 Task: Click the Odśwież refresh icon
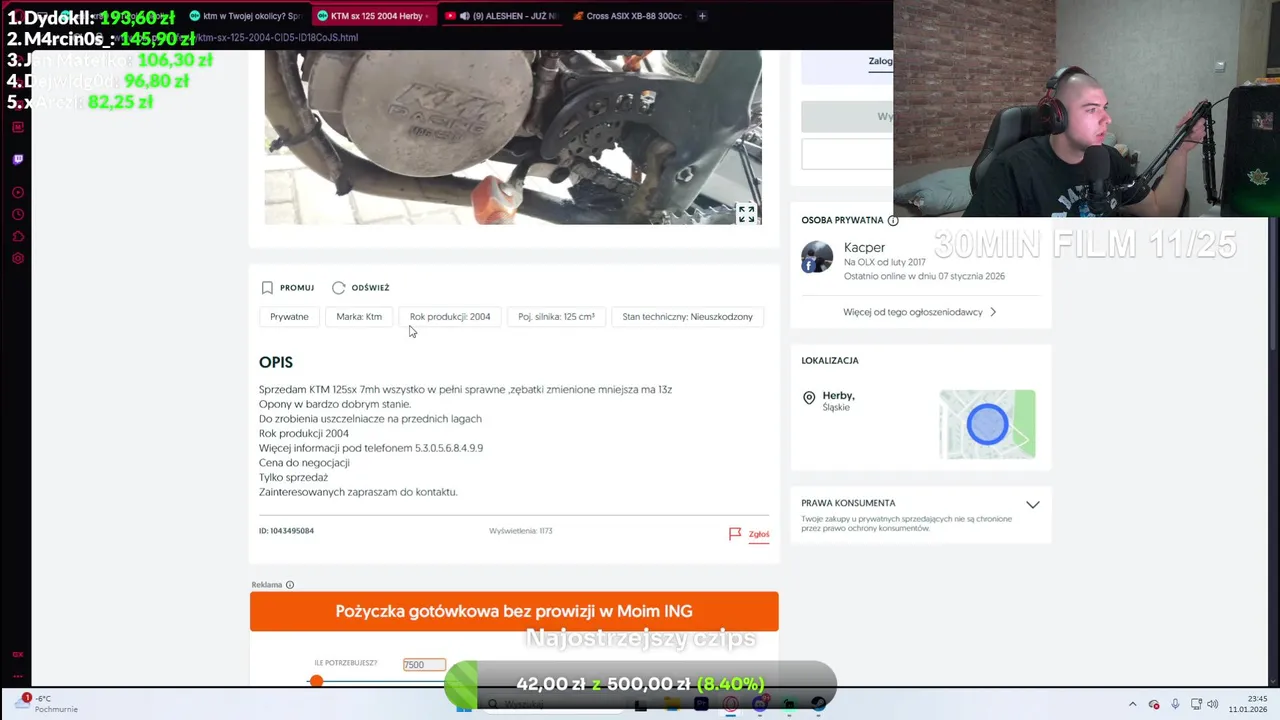point(339,288)
